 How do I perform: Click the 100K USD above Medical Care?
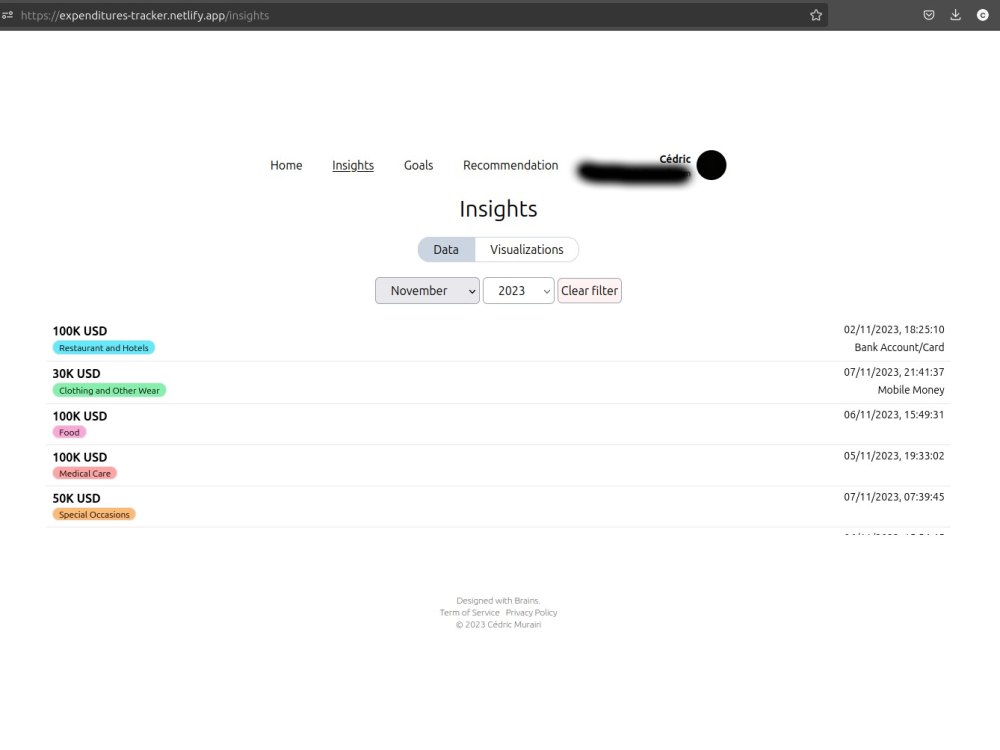(x=80, y=457)
